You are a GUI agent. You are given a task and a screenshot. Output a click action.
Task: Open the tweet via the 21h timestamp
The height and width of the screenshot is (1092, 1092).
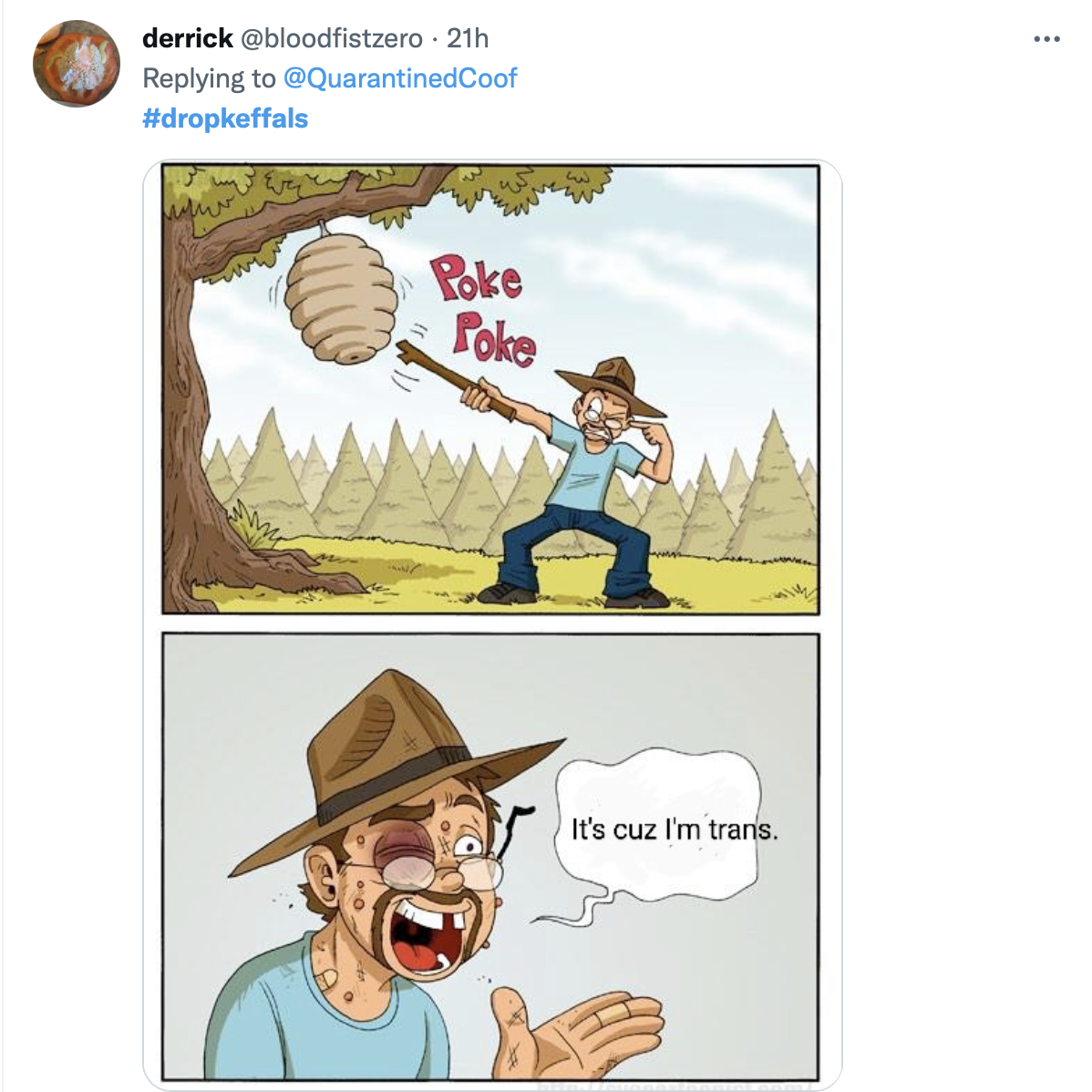tap(468, 38)
